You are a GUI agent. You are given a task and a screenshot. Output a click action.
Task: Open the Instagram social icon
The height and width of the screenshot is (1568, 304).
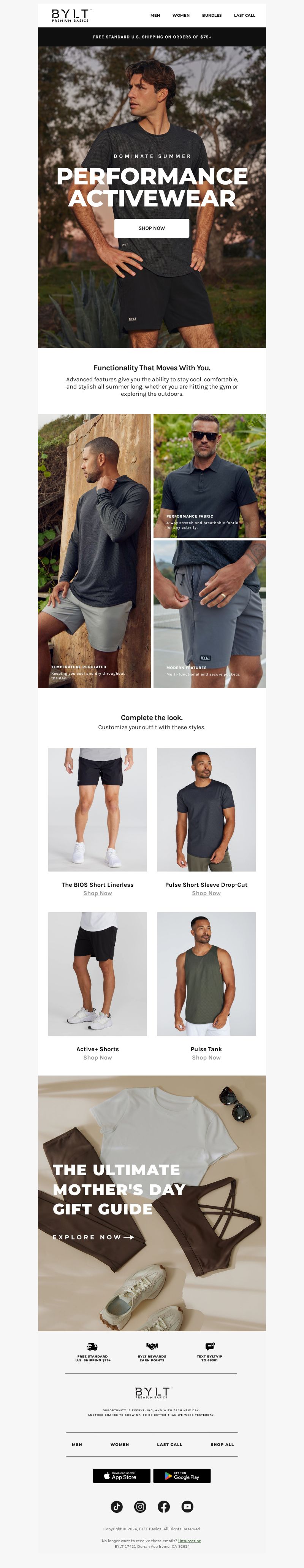141,1506
